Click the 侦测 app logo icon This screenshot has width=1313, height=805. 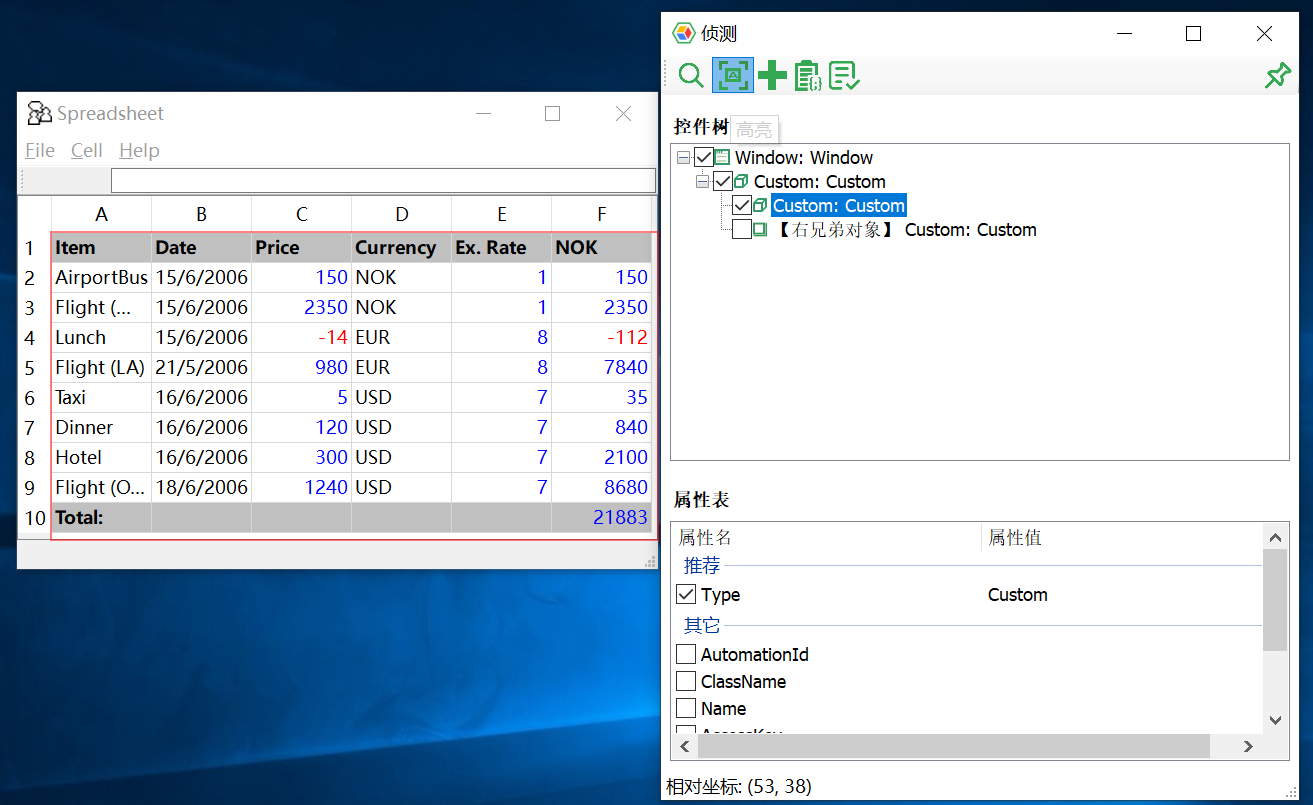coord(683,33)
